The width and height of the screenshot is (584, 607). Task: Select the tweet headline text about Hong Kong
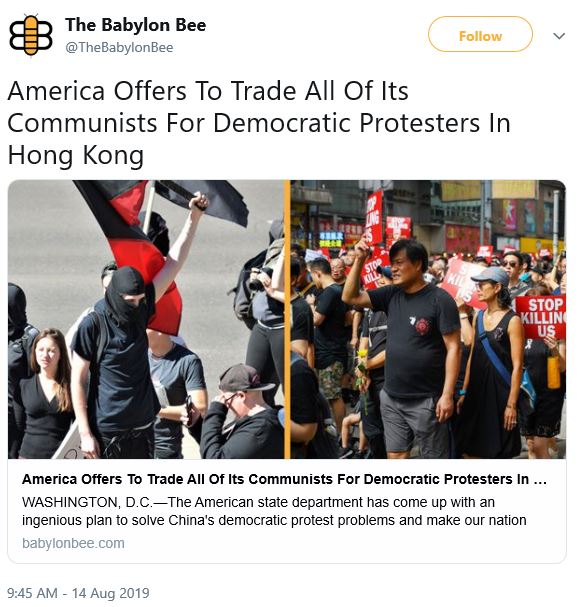[x=259, y=123]
